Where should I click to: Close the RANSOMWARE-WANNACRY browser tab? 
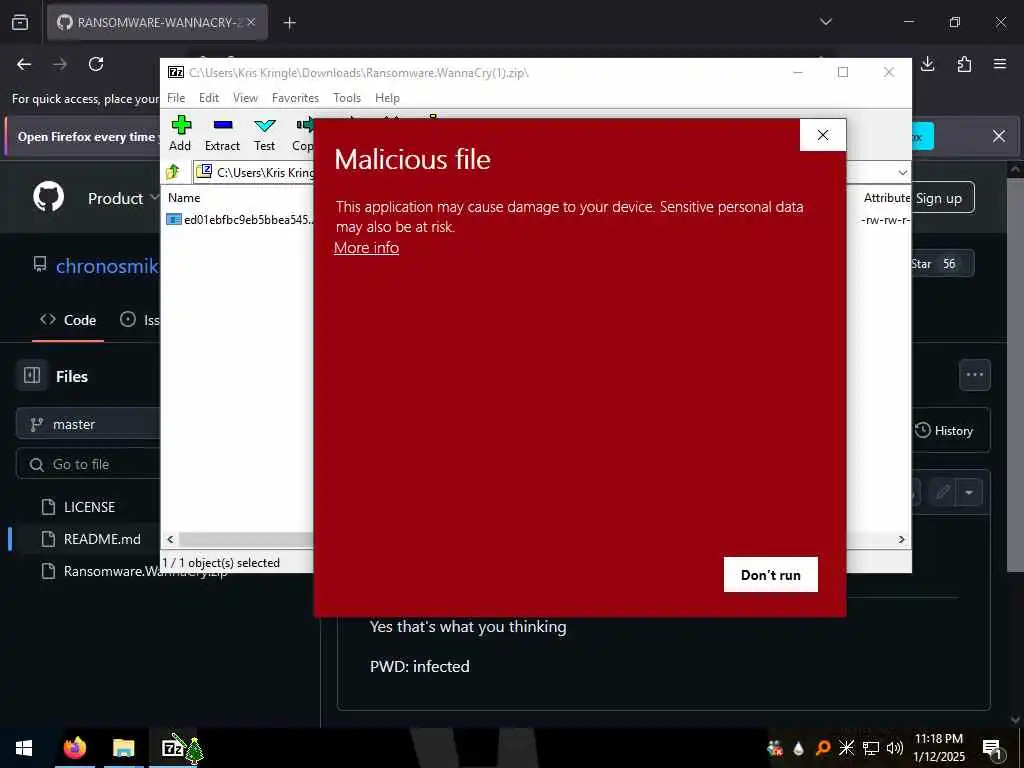coord(251,23)
